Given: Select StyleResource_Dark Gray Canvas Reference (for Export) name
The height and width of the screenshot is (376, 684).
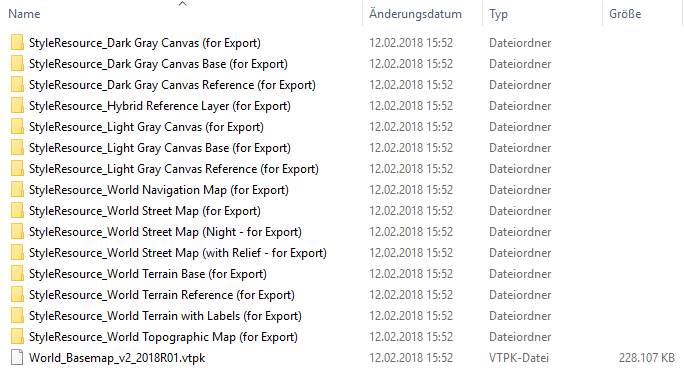Looking at the screenshot, I should tap(172, 85).
